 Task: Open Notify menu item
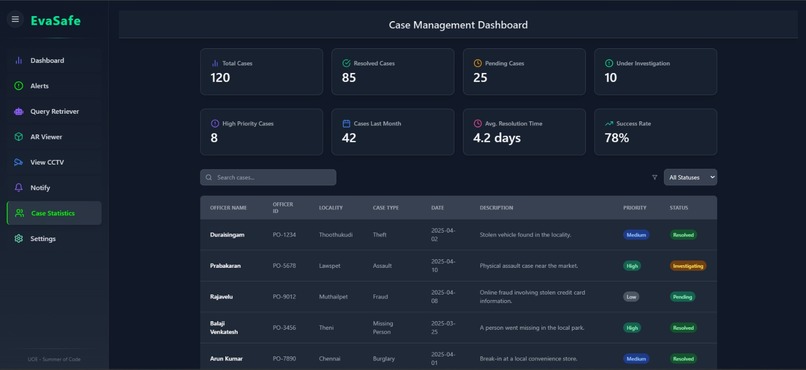(x=54, y=188)
